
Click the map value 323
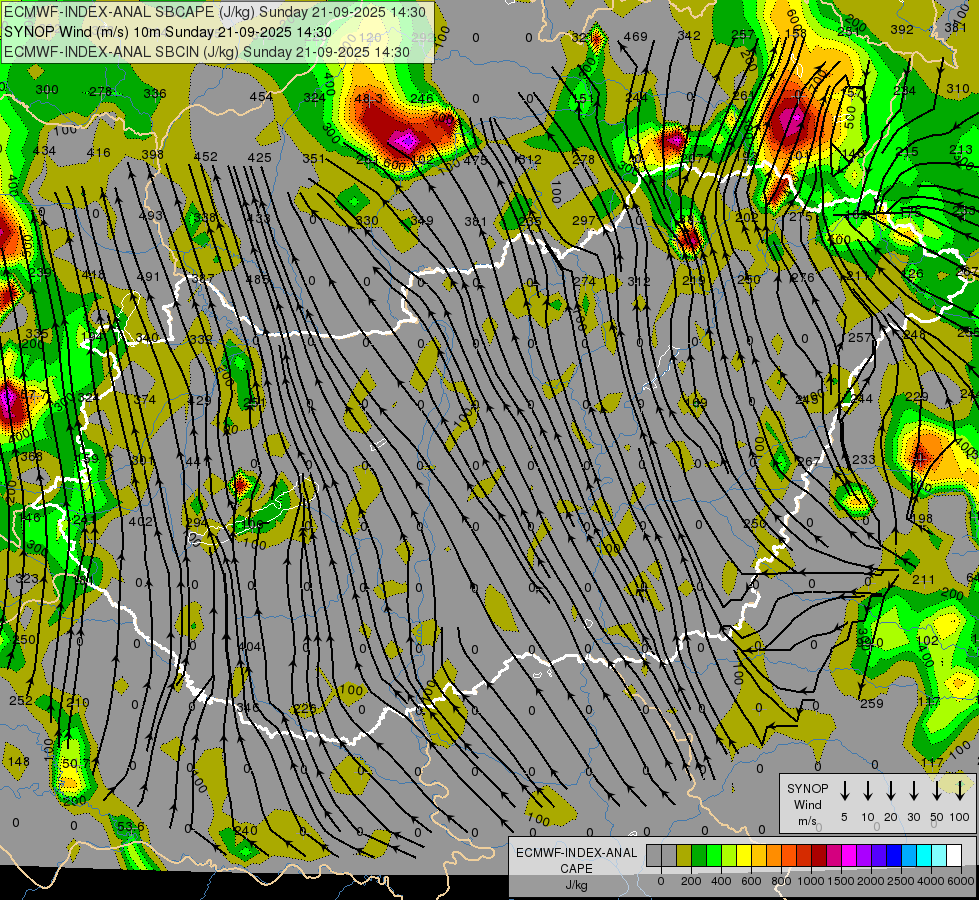[26, 579]
